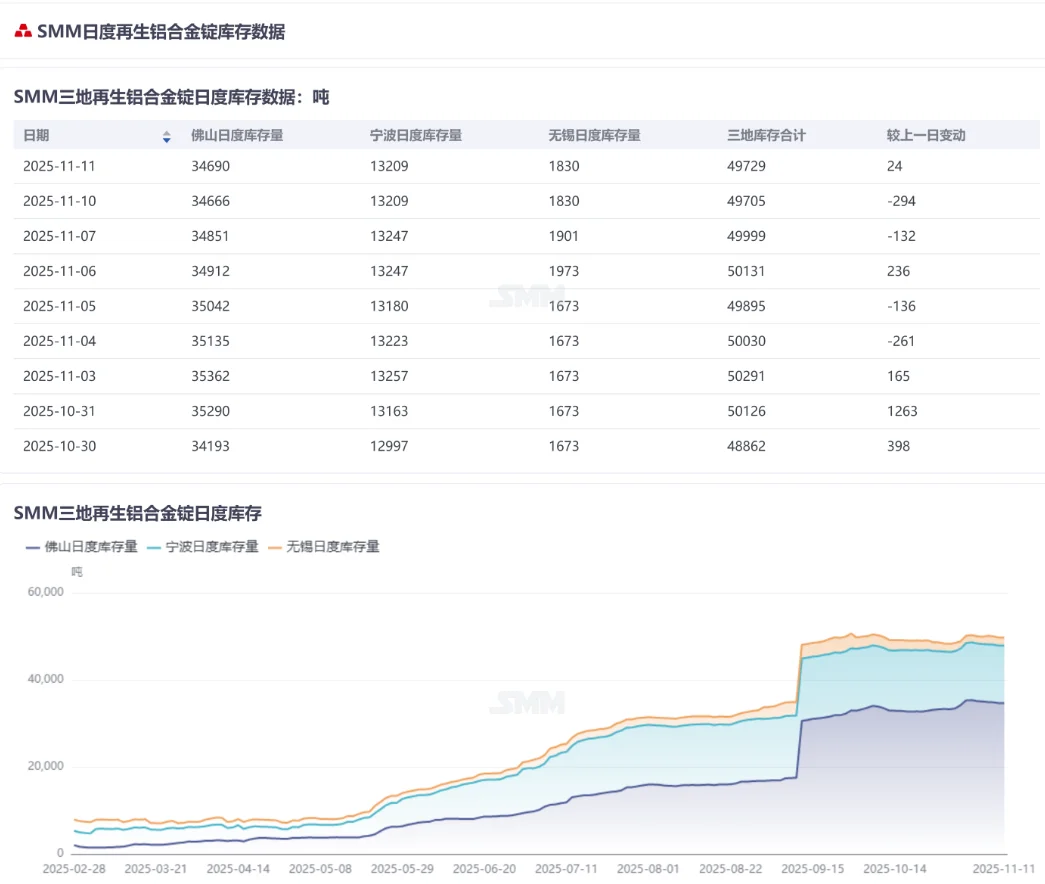Click Foshan value 35362

point(211,376)
